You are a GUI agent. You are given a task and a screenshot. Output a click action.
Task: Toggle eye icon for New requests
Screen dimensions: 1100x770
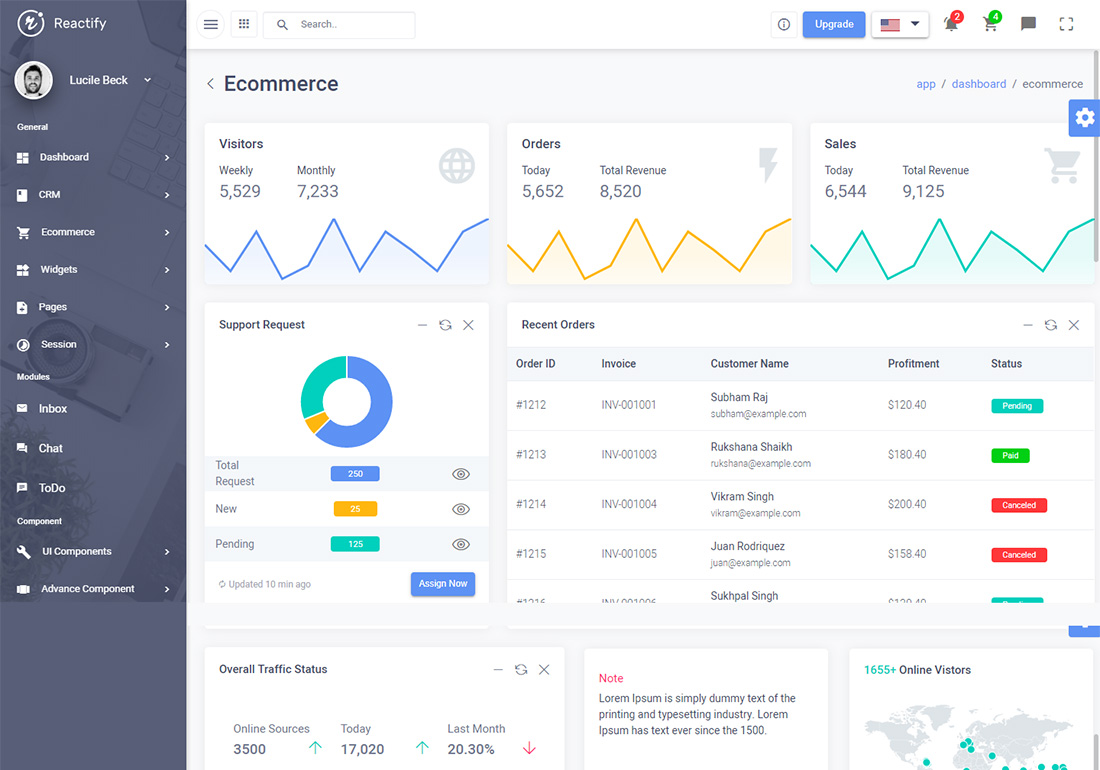pos(461,509)
